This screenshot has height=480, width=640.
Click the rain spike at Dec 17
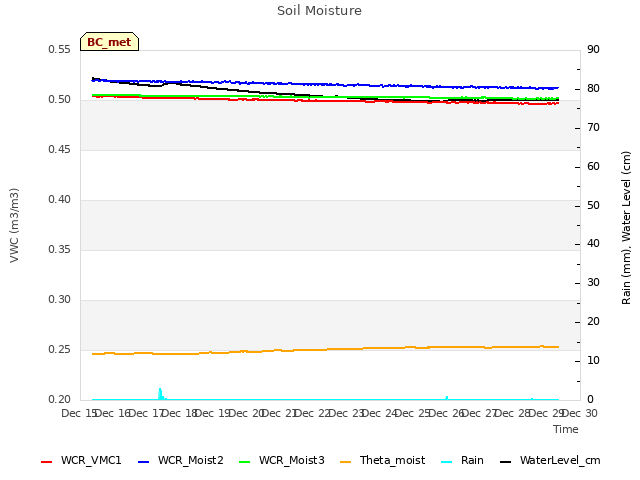pyautogui.click(x=160, y=393)
